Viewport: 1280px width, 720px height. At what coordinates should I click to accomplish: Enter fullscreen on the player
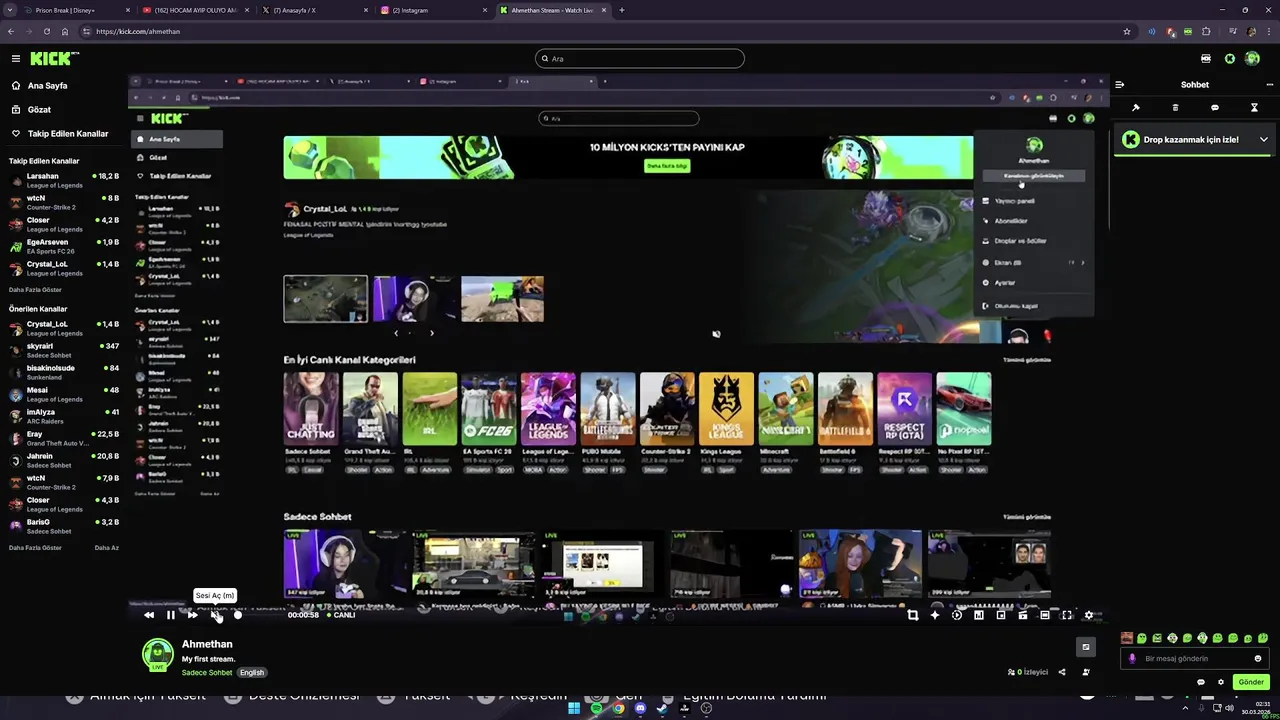pyautogui.click(x=1067, y=615)
